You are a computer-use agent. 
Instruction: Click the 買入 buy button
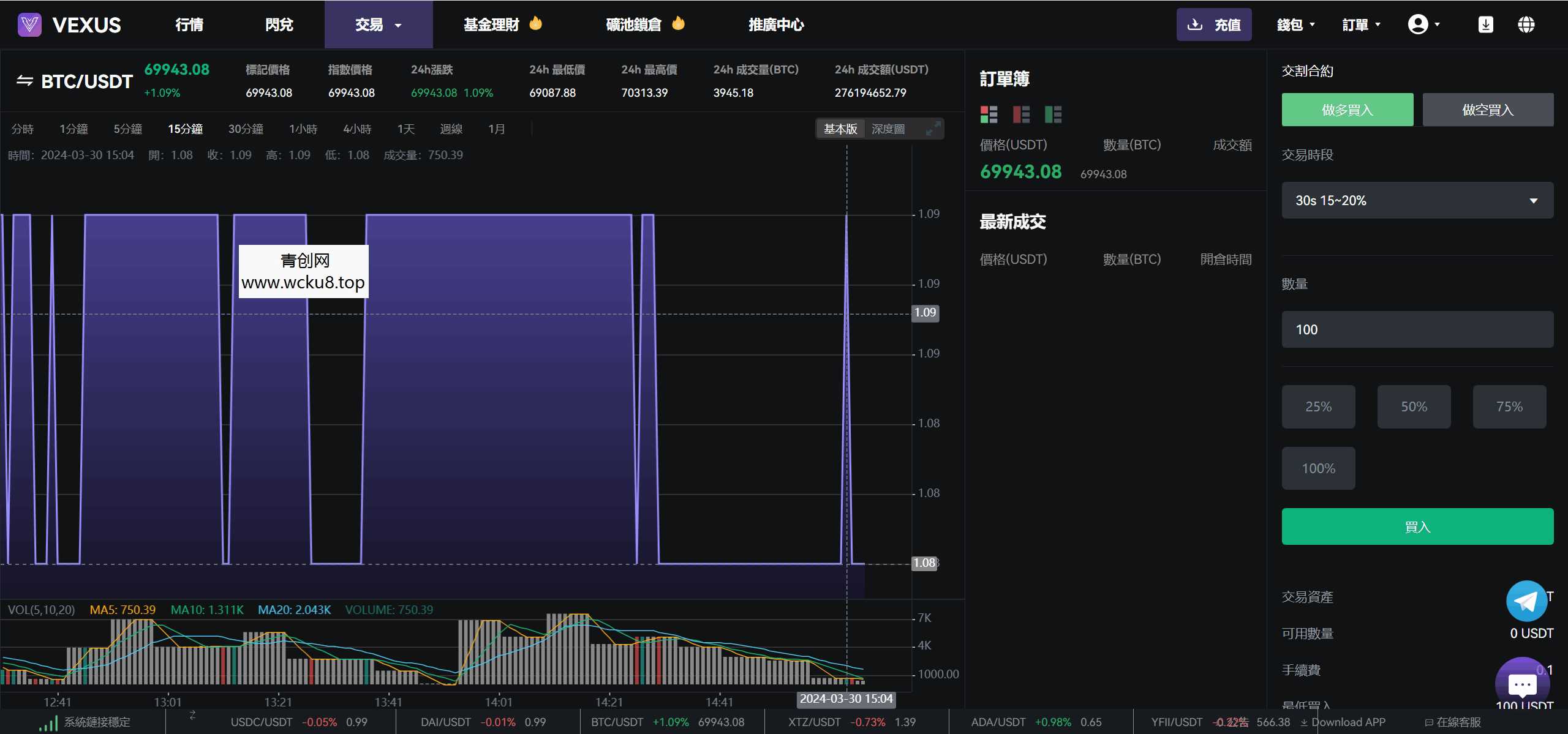pyautogui.click(x=1417, y=526)
